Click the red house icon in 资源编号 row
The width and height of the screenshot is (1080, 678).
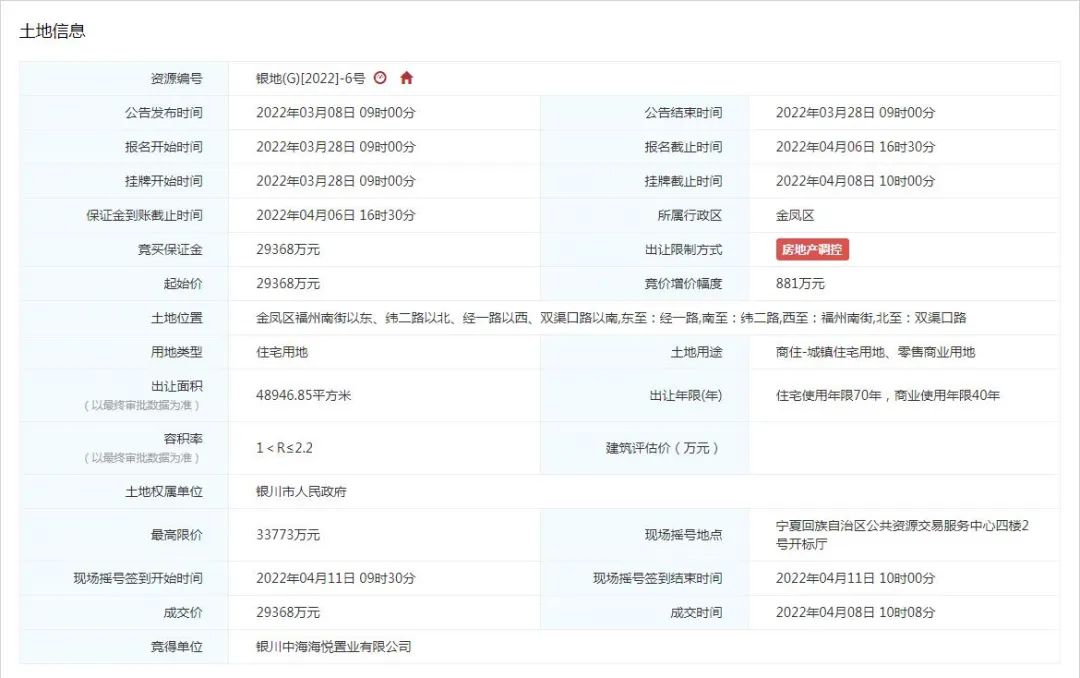pyautogui.click(x=406, y=78)
